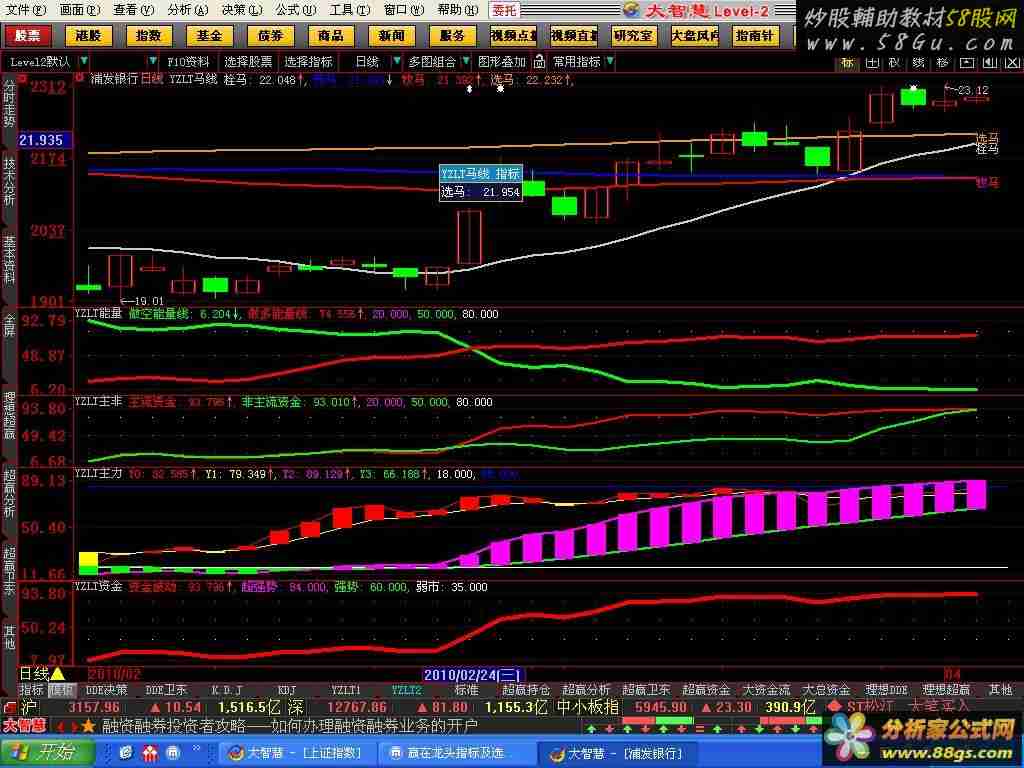Open the second dropdown arrow before F10资料
This screenshot has height=768, width=1024.
(153, 61)
